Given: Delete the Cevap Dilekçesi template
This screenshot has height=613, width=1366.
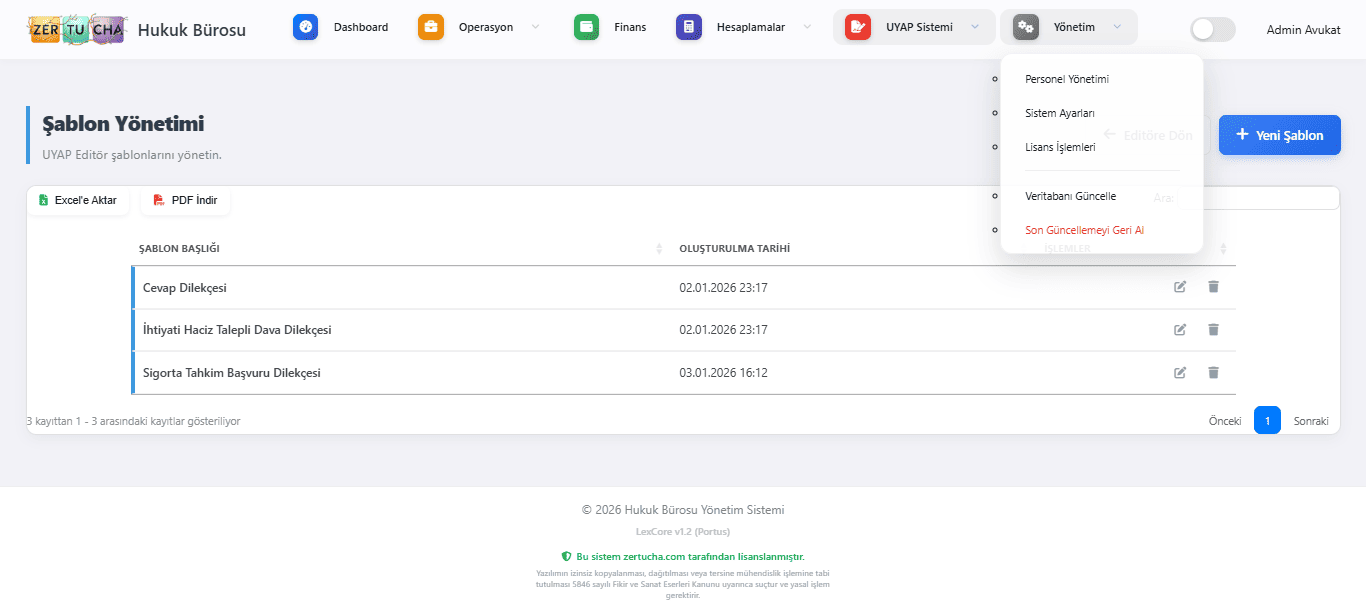Looking at the screenshot, I should pyautogui.click(x=1213, y=287).
